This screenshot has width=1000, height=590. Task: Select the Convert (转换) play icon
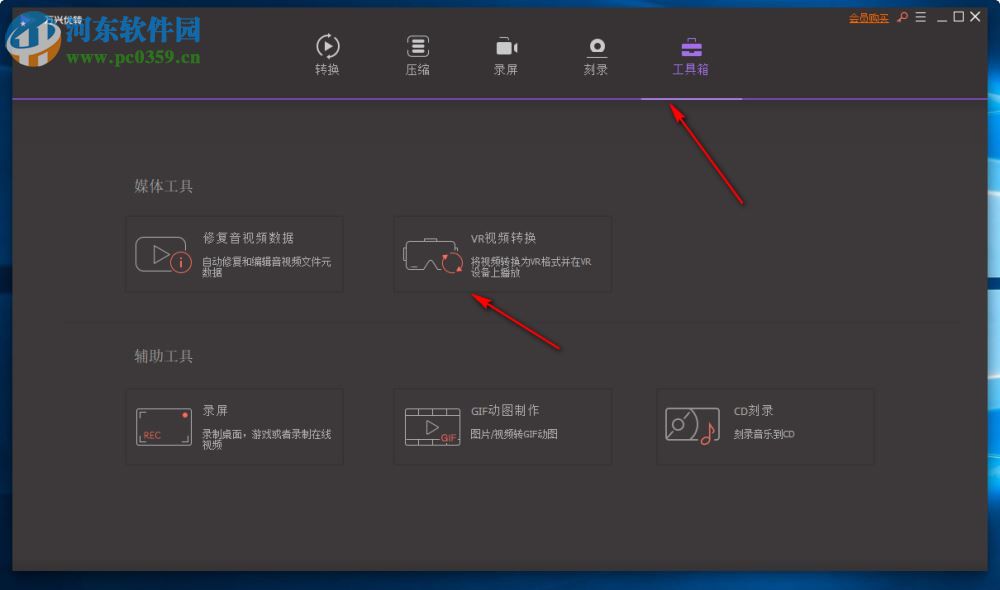coord(328,44)
